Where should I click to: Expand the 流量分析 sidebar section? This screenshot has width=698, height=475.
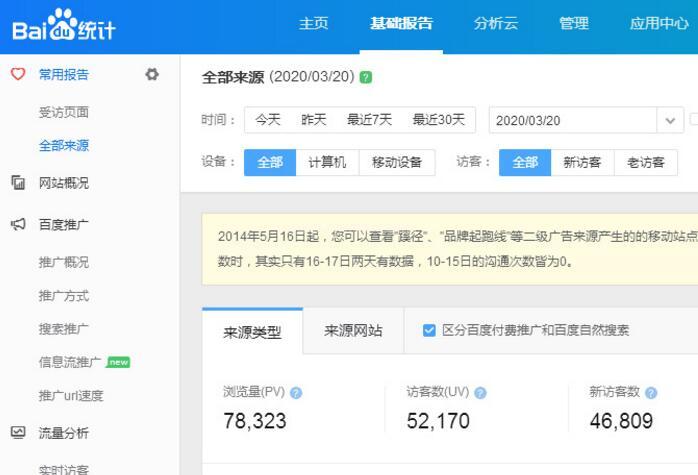(63, 433)
